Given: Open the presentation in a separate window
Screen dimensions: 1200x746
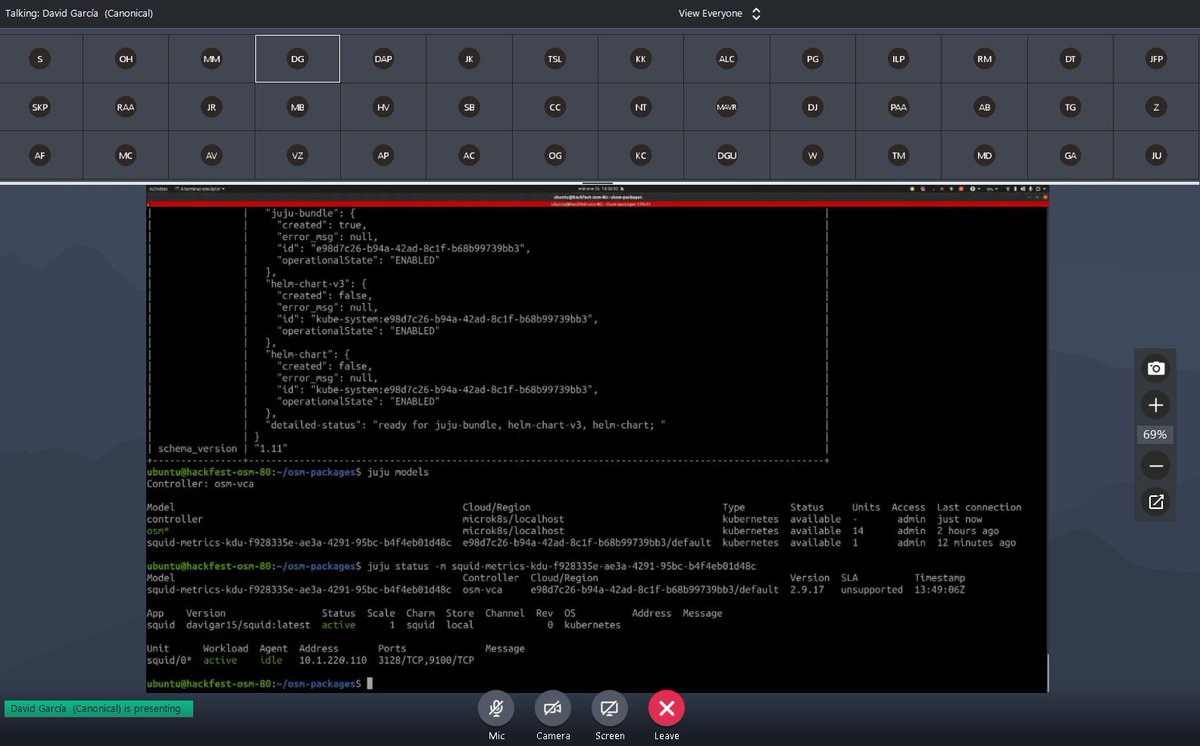Looking at the screenshot, I should tap(1155, 503).
